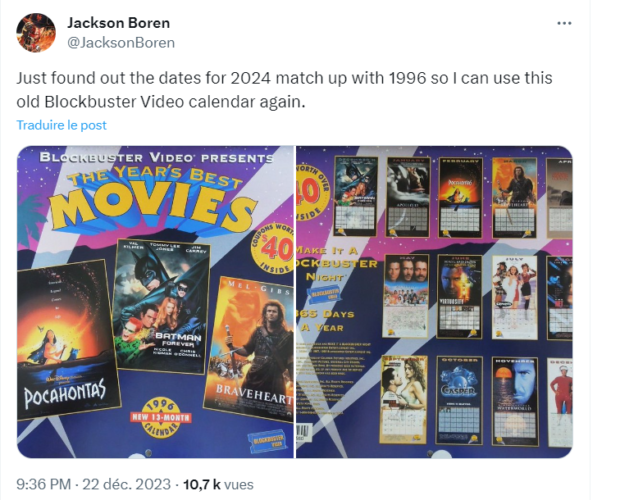Click the Waterworld November calendar page
620x500 pixels.
[x=515, y=401]
